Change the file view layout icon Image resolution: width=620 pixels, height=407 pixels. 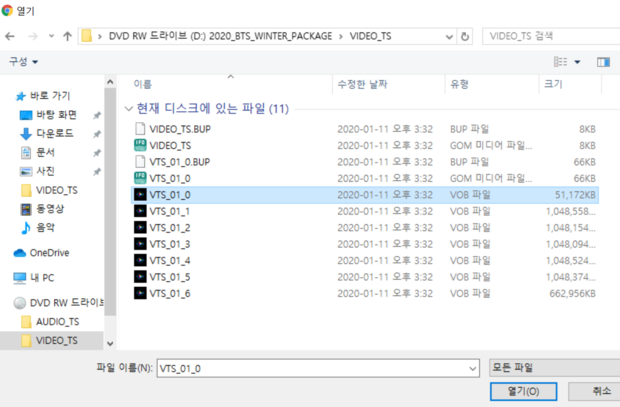(560, 62)
